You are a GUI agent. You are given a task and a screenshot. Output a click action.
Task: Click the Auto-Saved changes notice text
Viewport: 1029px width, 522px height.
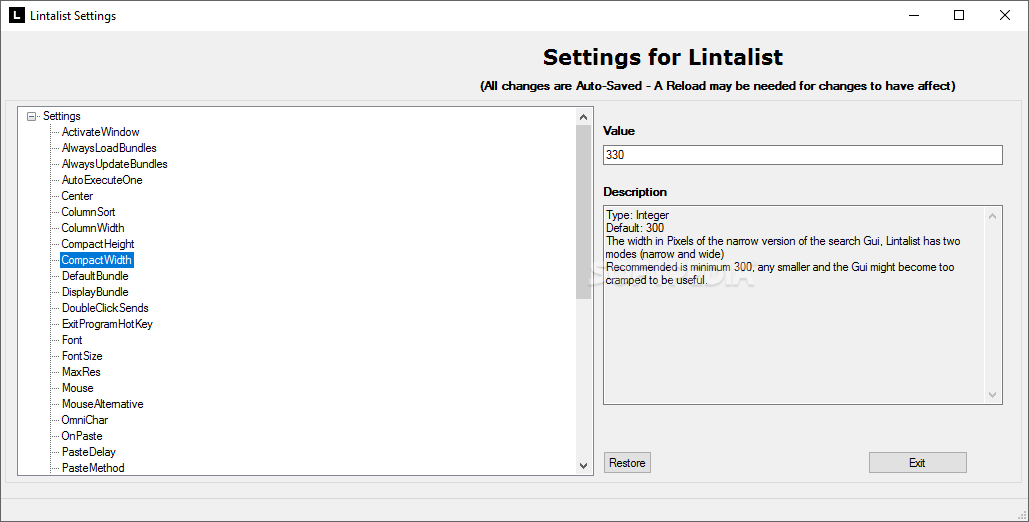coord(718,86)
